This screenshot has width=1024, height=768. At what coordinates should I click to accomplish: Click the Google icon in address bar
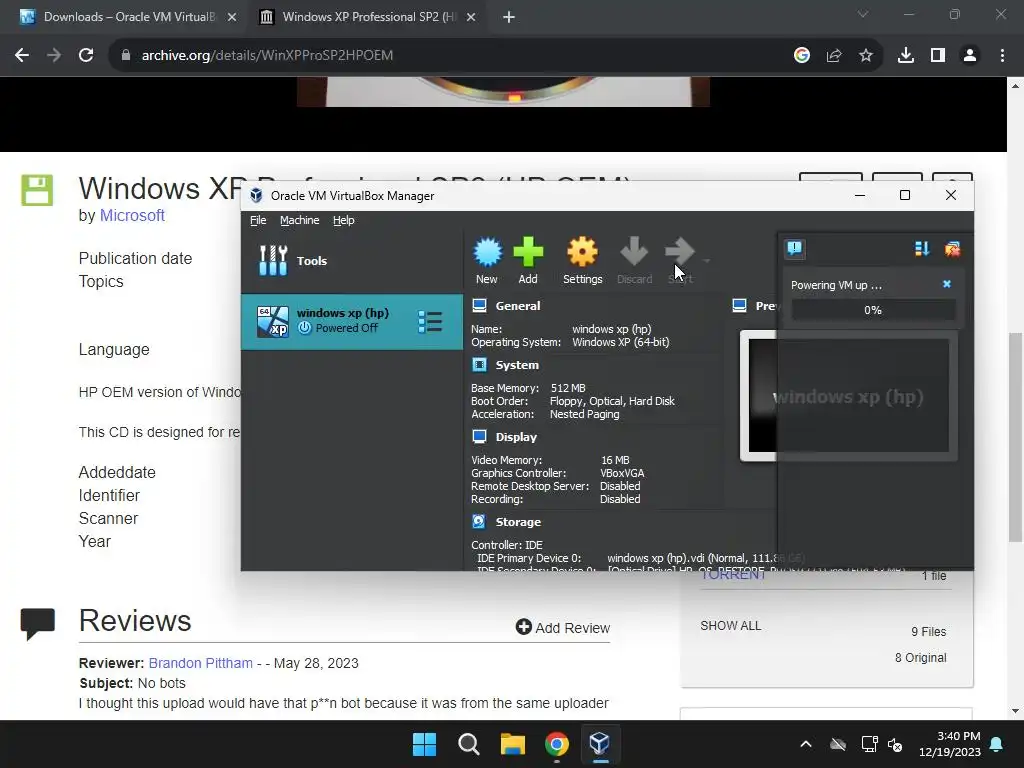coord(801,56)
